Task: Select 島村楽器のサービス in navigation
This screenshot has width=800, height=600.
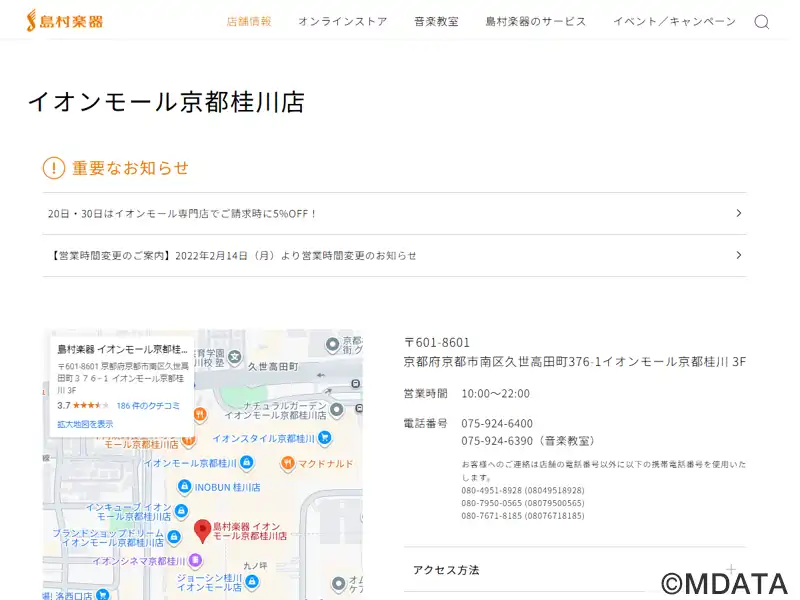Action: coord(535,22)
